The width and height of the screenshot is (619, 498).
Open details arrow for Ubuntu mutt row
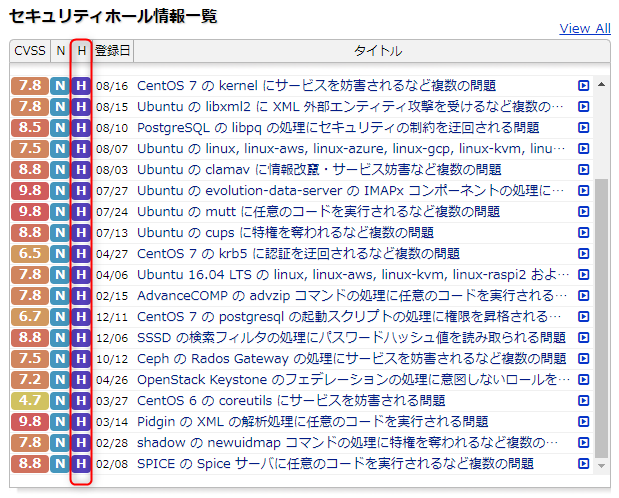[x=583, y=212]
